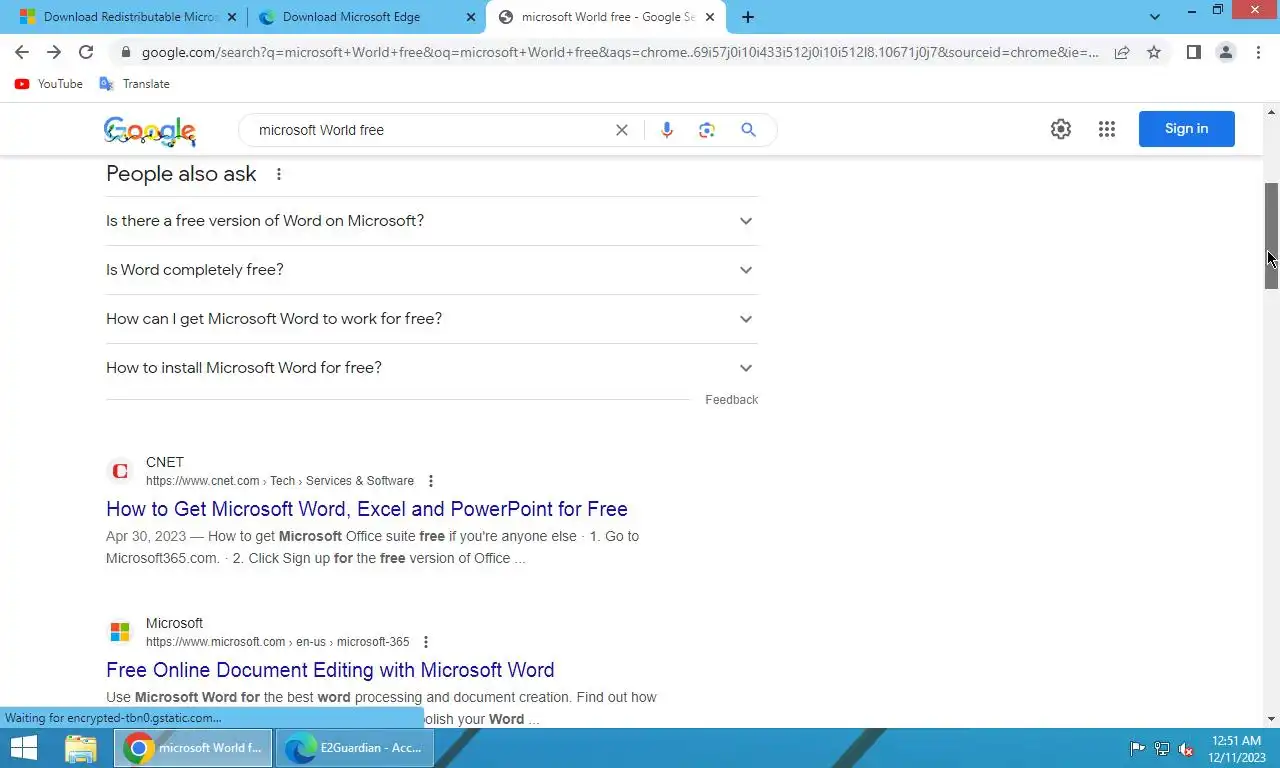Viewport: 1280px width, 768px height.
Task: Open a new browser tab
Action: (x=748, y=17)
